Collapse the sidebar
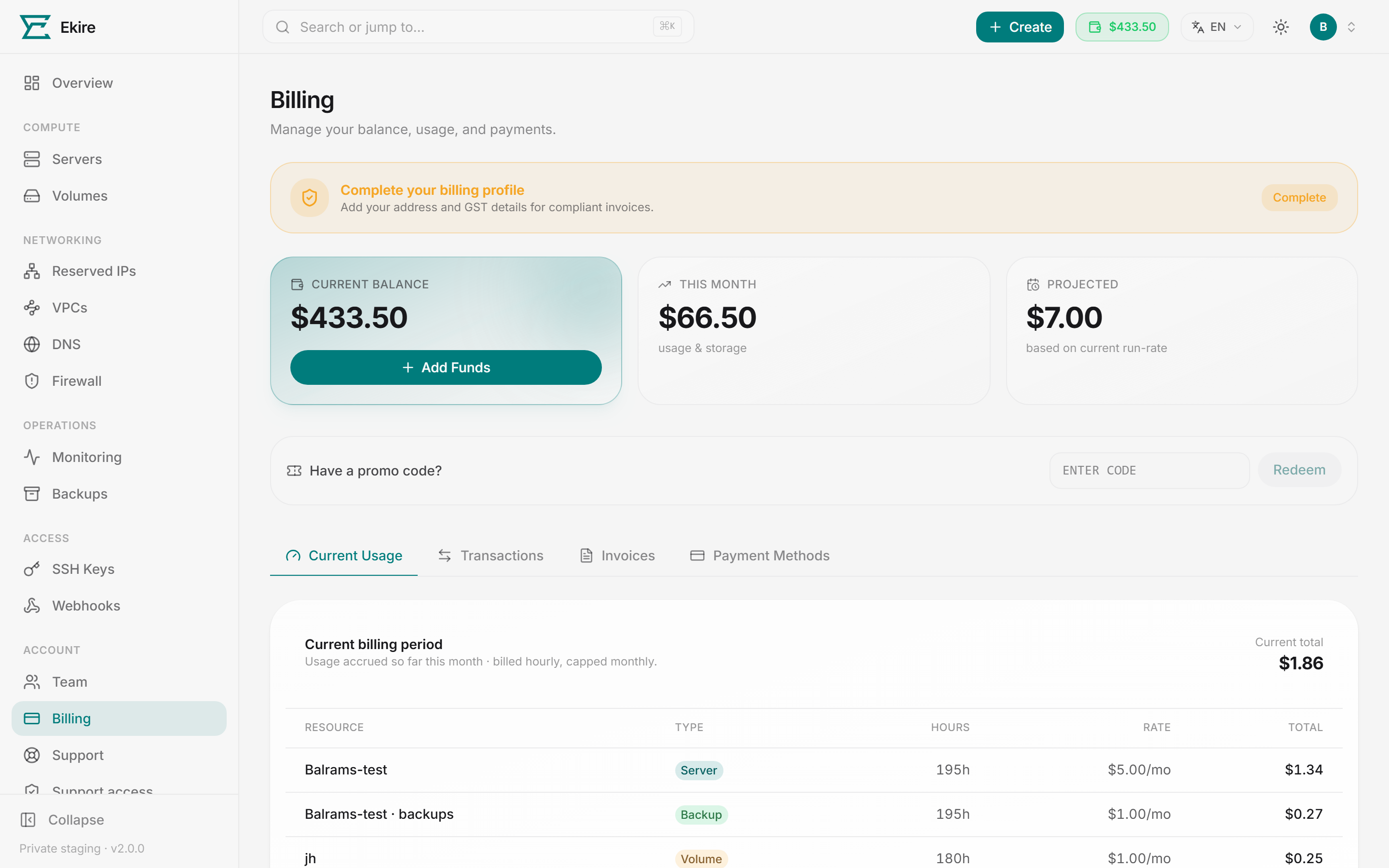Screen dimensions: 1389x868 pyautogui.click(x=62, y=820)
